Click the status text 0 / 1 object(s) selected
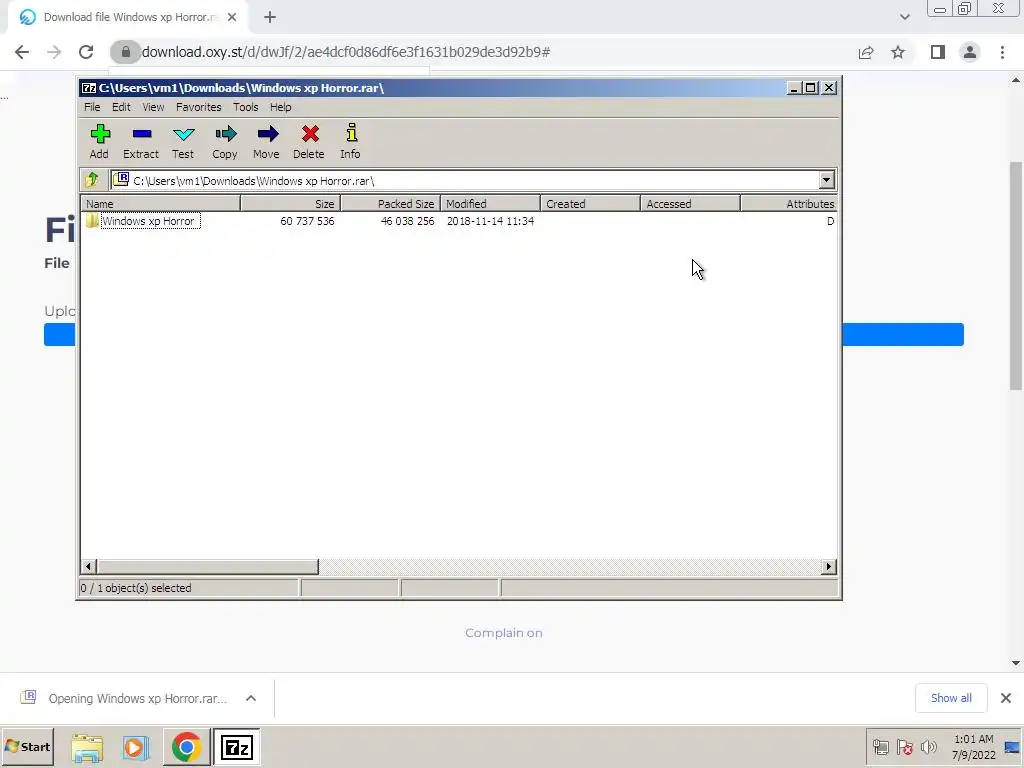 pyautogui.click(x=136, y=588)
